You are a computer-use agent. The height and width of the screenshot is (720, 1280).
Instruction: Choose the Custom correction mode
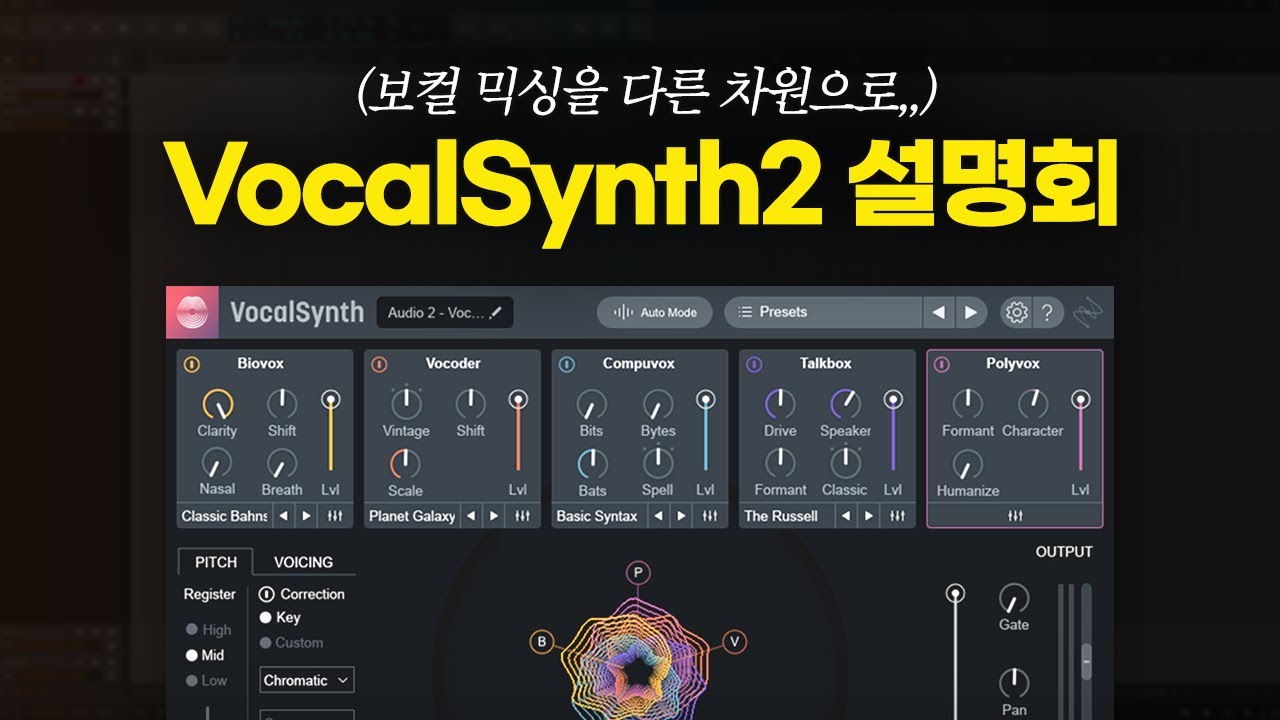[x=291, y=643]
